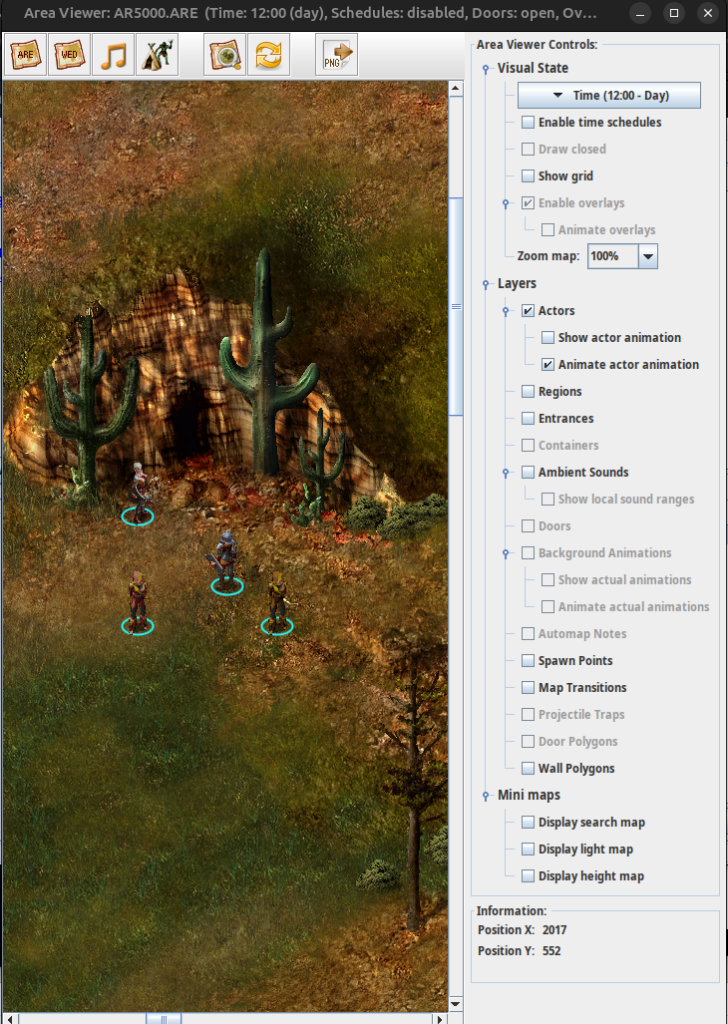The height and width of the screenshot is (1024, 728).
Task: Open the music note songs icon
Action: click(113, 56)
